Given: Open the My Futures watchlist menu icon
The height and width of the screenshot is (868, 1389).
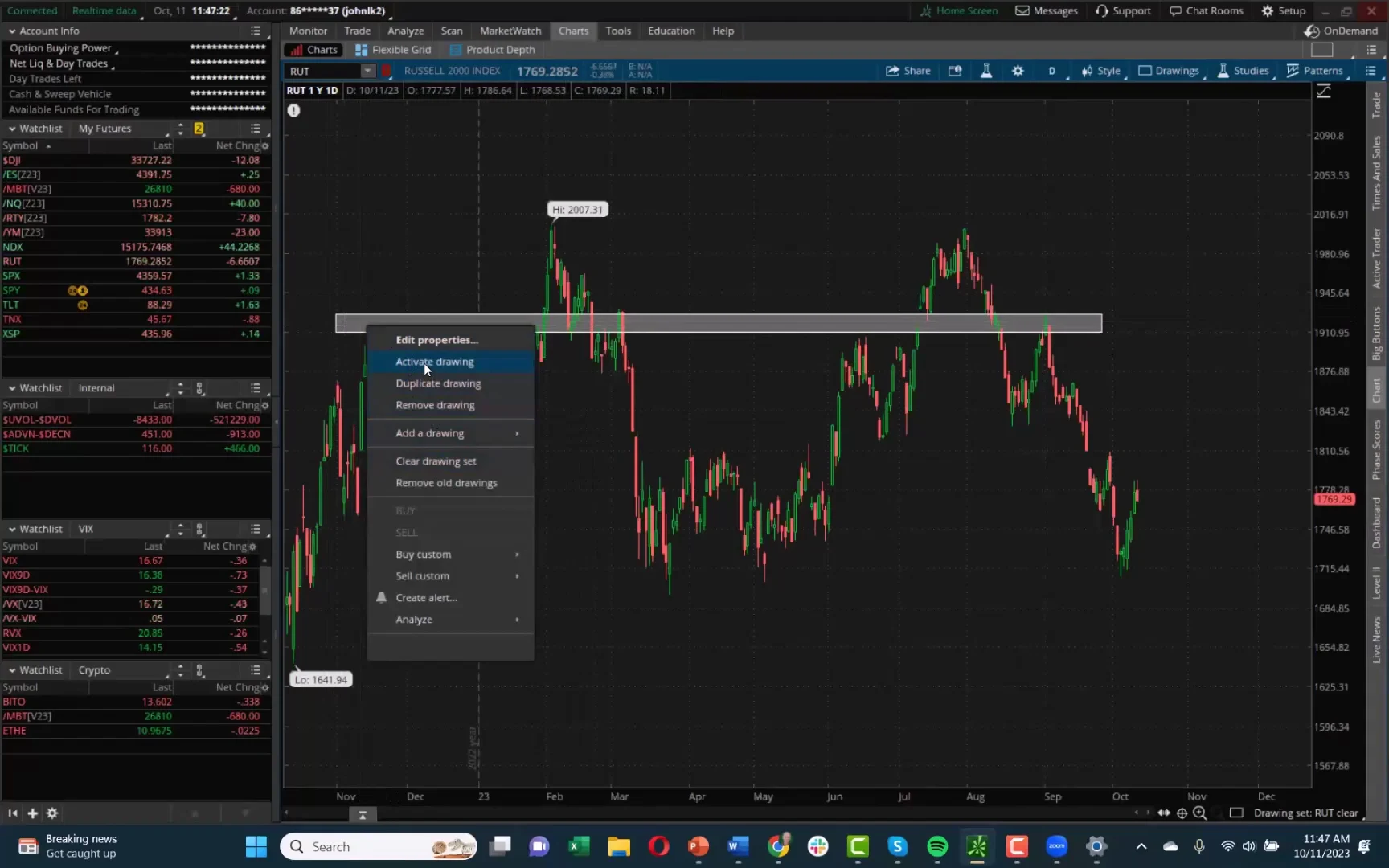Looking at the screenshot, I should point(256,129).
